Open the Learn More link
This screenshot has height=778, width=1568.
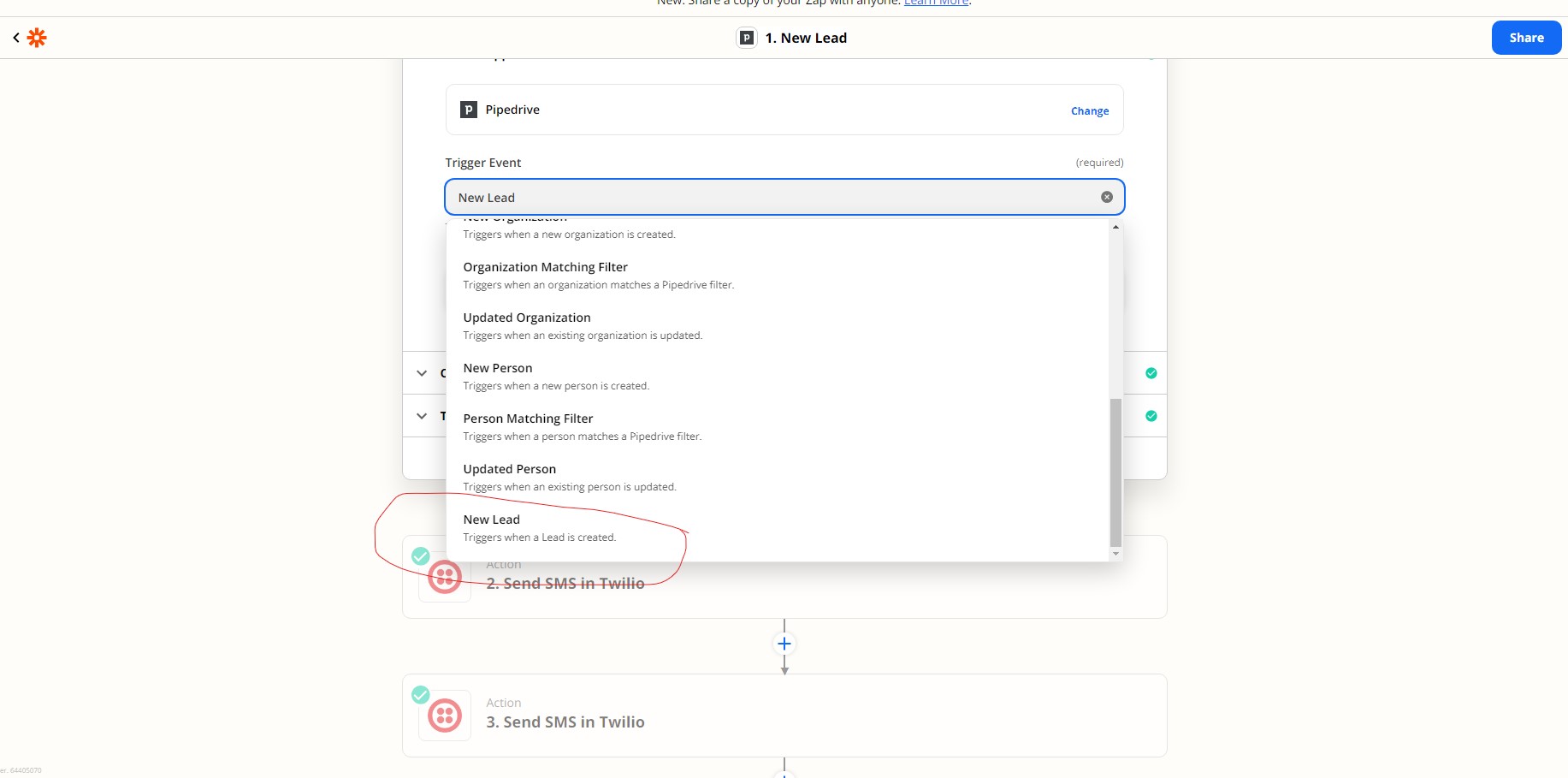(936, 3)
